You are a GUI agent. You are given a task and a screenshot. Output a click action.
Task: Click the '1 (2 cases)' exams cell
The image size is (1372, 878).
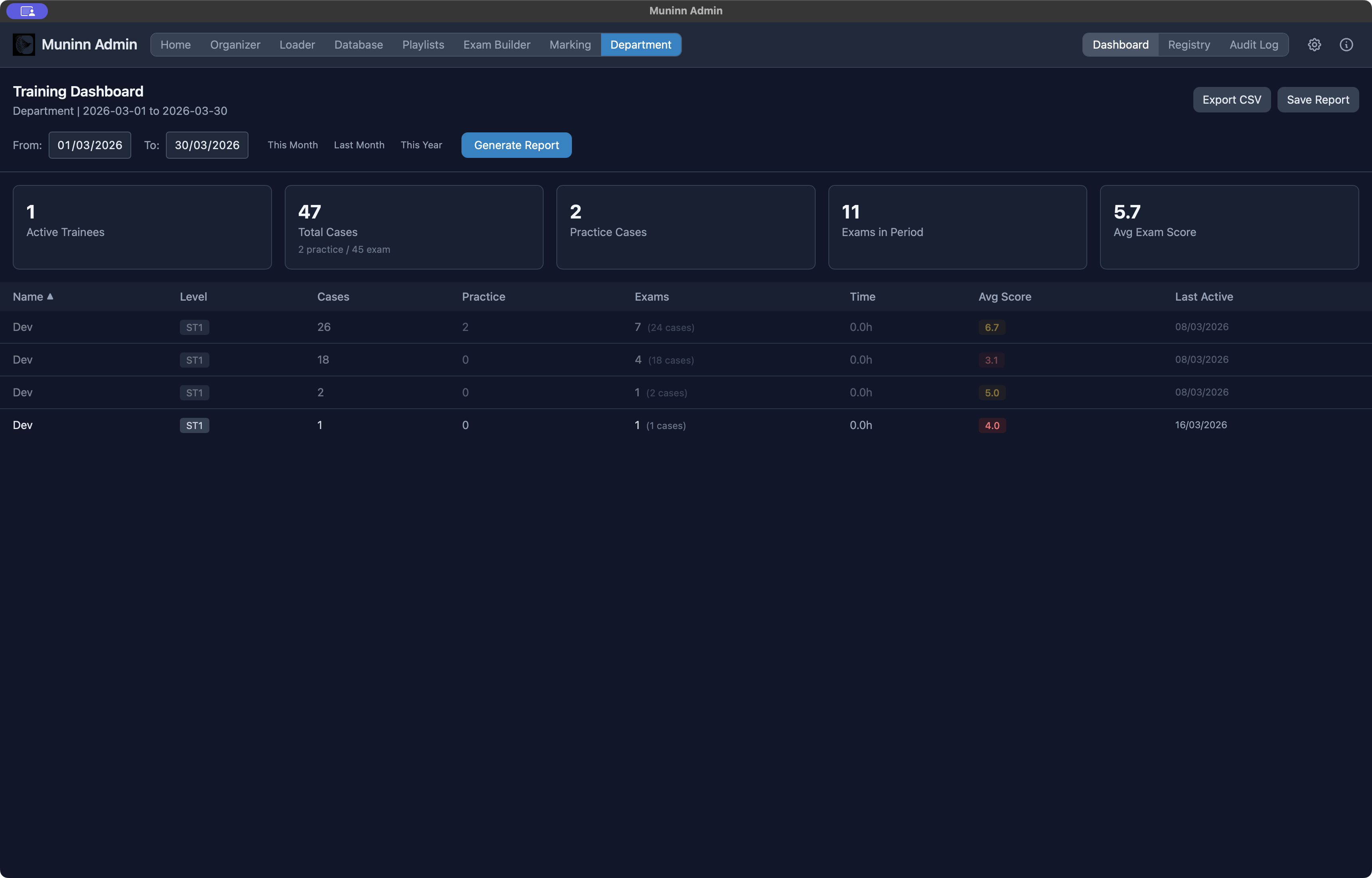661,392
